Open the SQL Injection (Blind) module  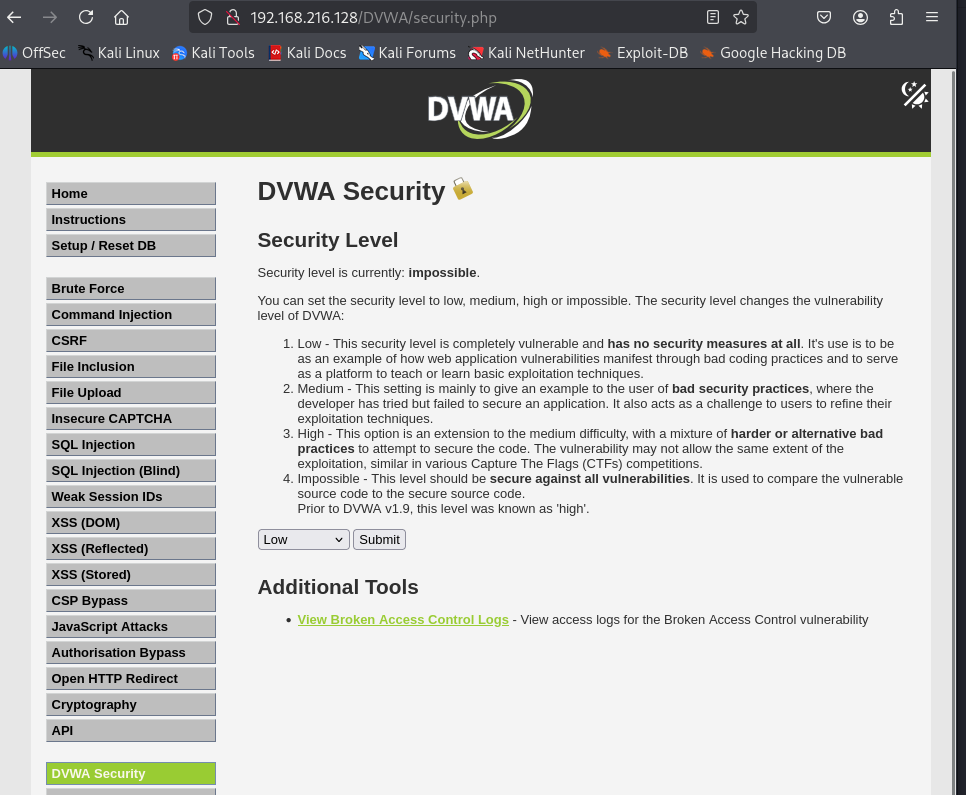click(131, 470)
